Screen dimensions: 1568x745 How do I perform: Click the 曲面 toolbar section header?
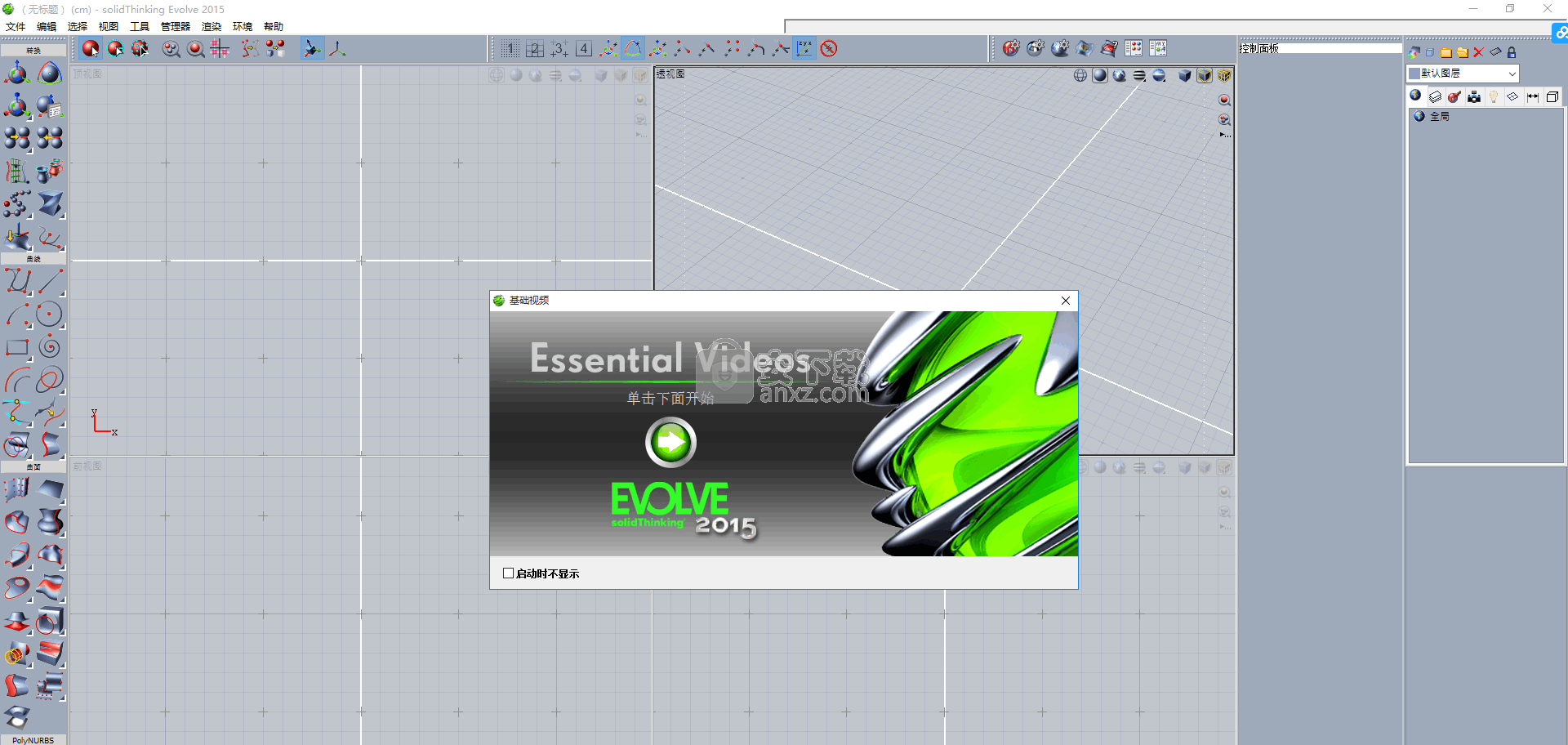click(33, 467)
